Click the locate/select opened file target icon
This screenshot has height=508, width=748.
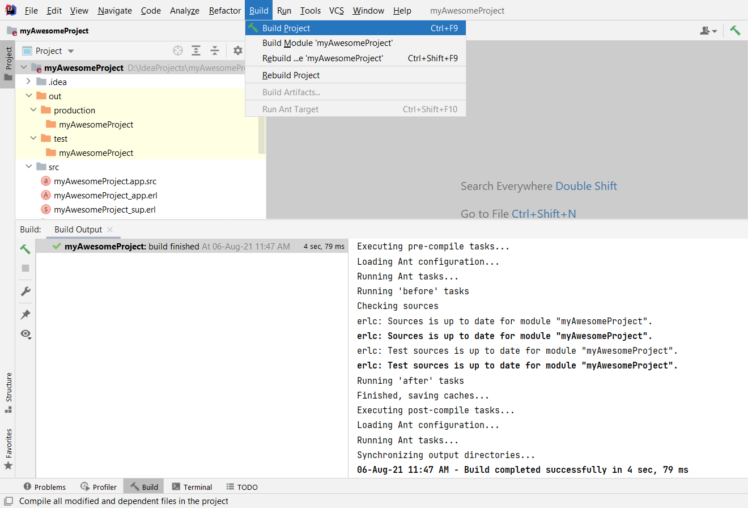click(178, 50)
